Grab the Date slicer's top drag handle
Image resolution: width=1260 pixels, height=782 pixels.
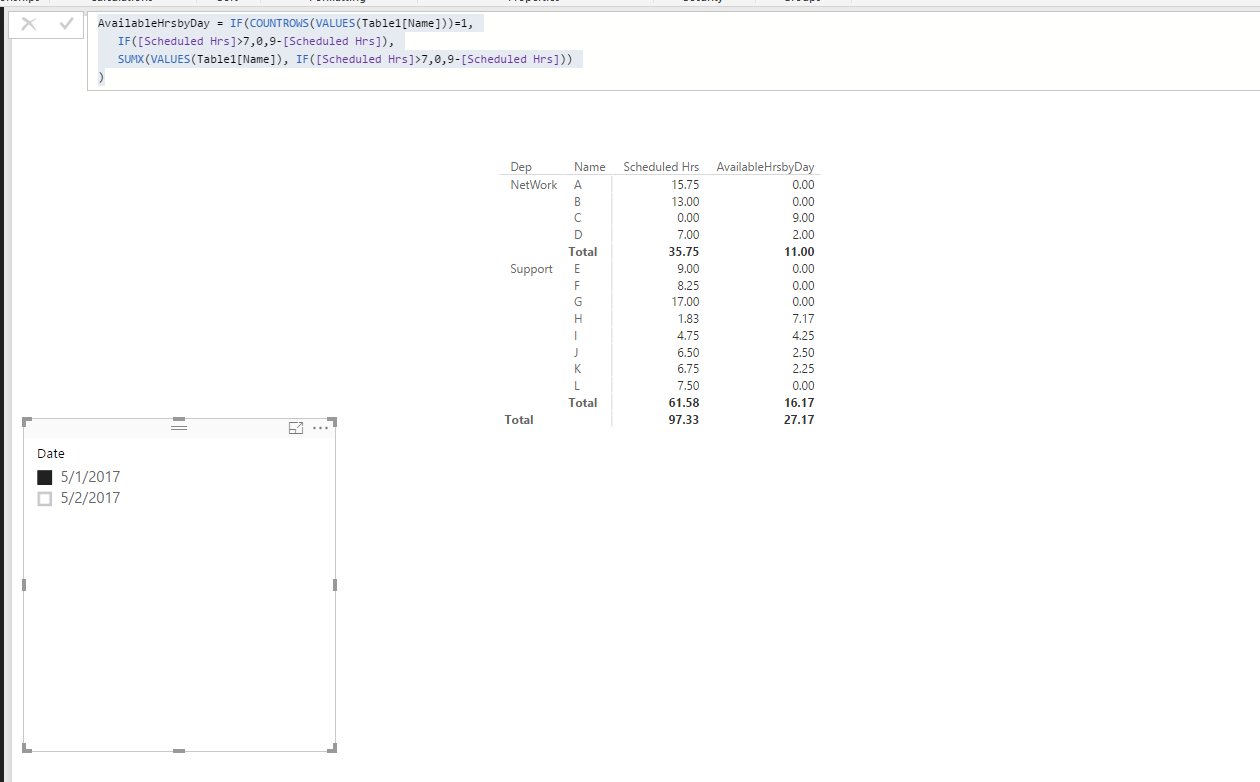[179, 427]
